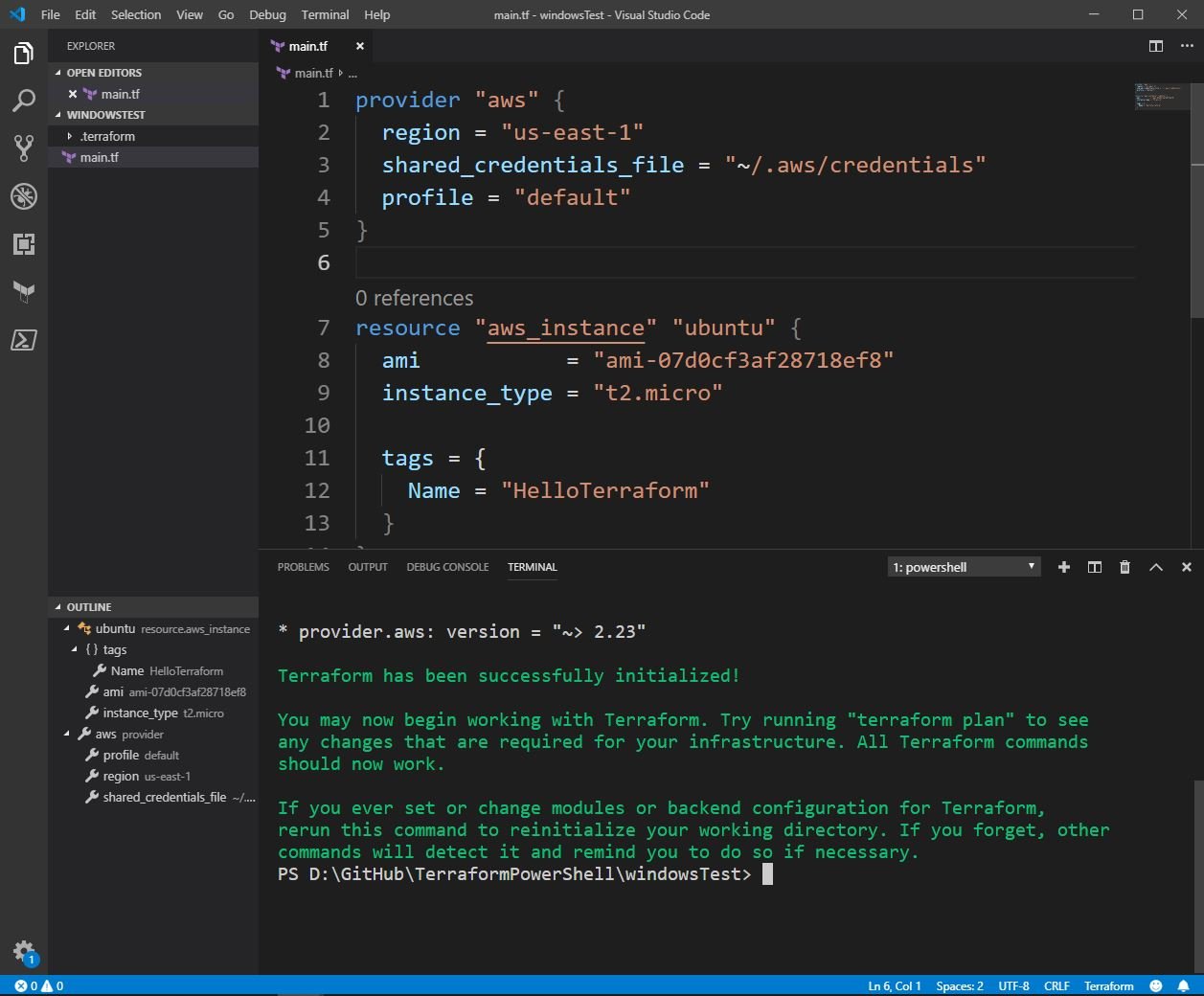Switch to the Output panel tab
1204x996 pixels.
(368, 567)
